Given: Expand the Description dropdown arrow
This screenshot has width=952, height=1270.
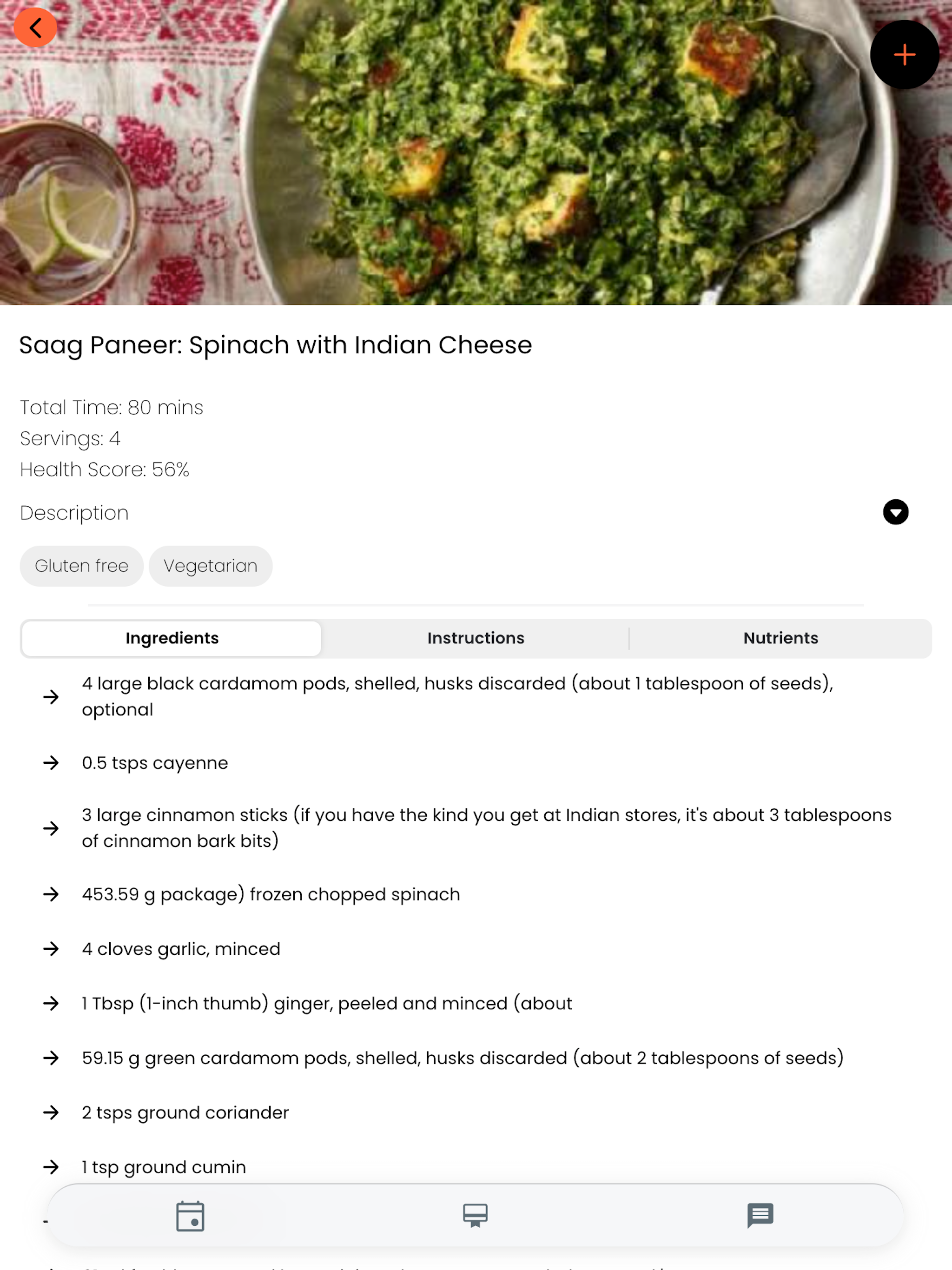Looking at the screenshot, I should tap(895, 512).
